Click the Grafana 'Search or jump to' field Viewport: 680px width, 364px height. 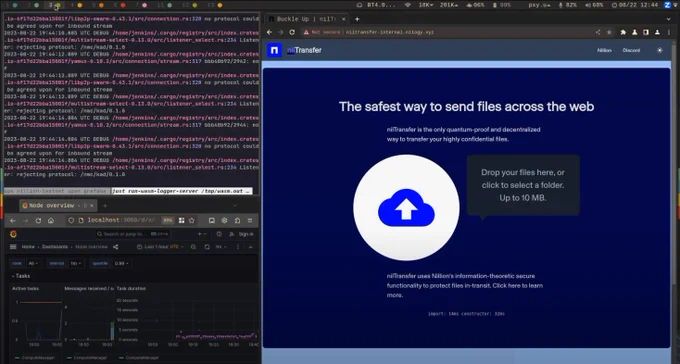click(132, 234)
